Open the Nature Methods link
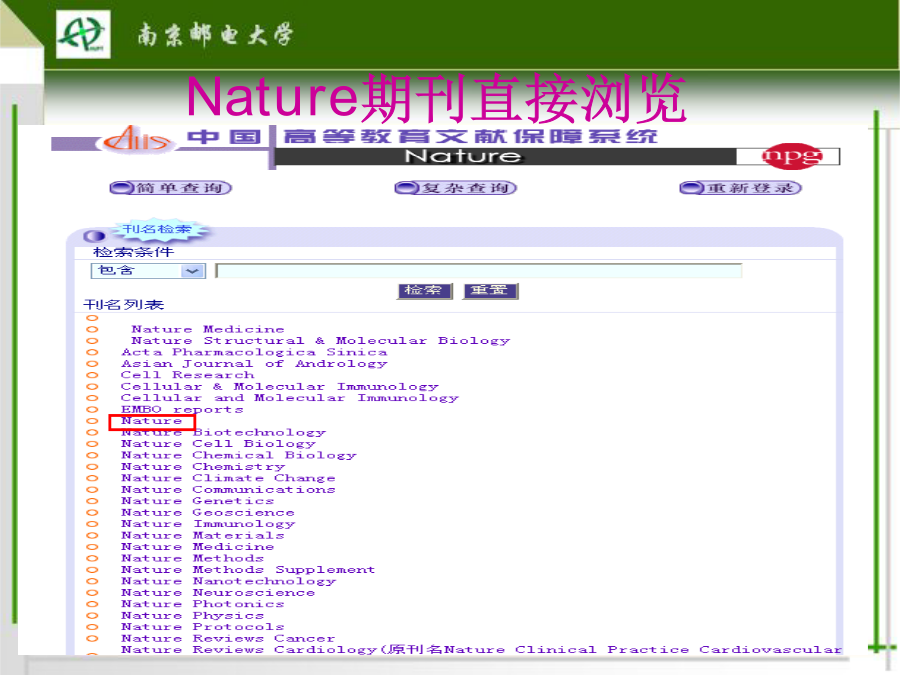This screenshot has width=900, height=675. click(193, 558)
